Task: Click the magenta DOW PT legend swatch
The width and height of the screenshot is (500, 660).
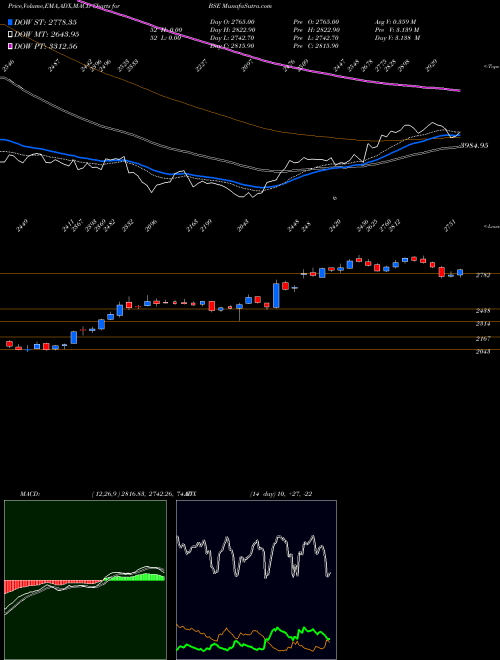Action: (x=10, y=46)
